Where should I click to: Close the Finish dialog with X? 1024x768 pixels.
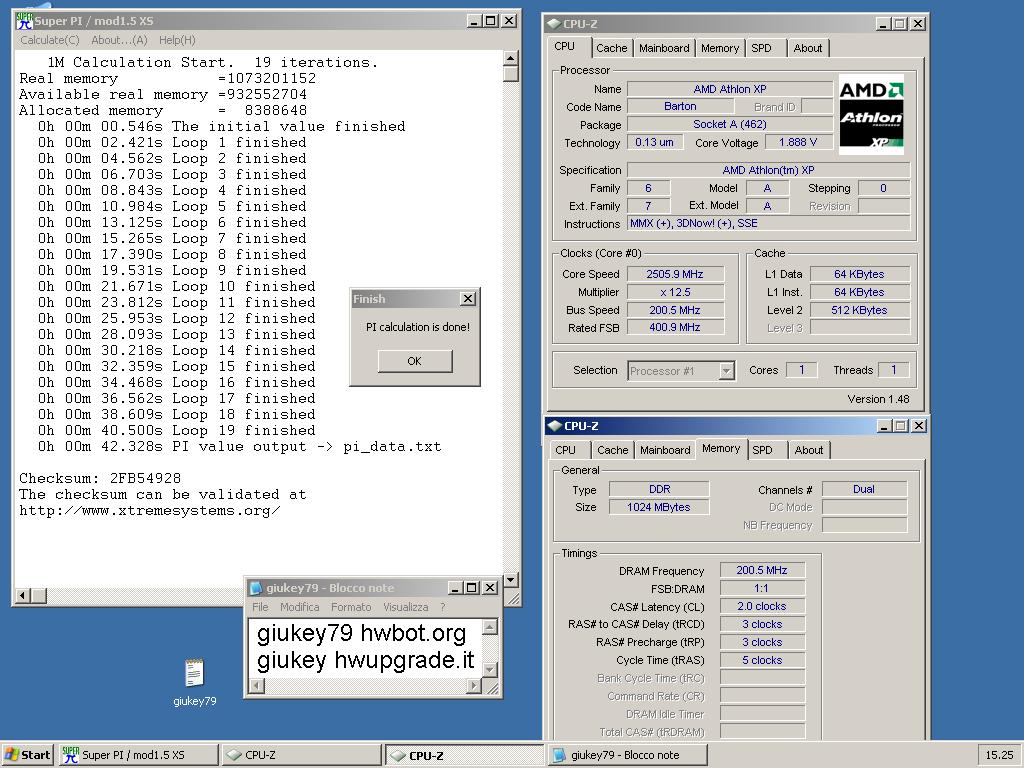(x=468, y=299)
